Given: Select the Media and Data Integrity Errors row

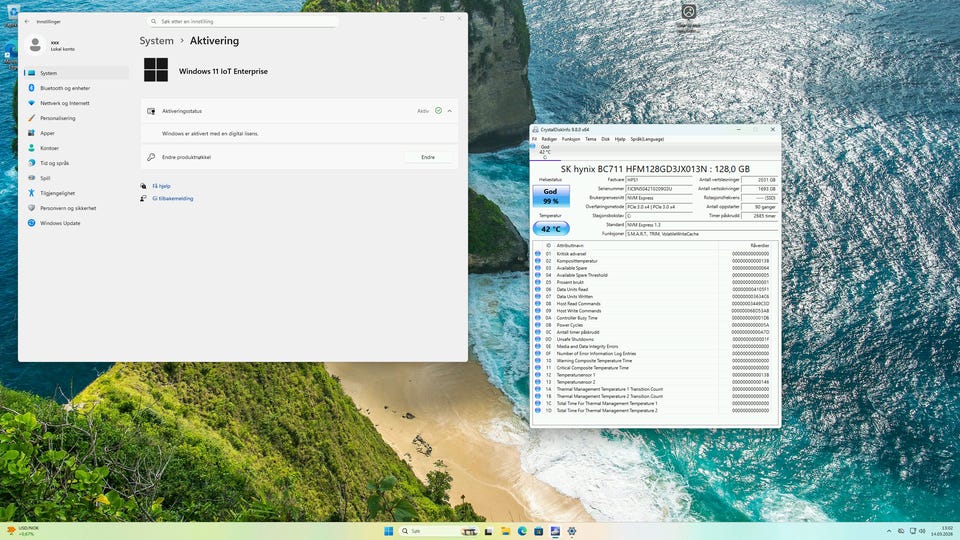Looking at the screenshot, I should (x=654, y=347).
